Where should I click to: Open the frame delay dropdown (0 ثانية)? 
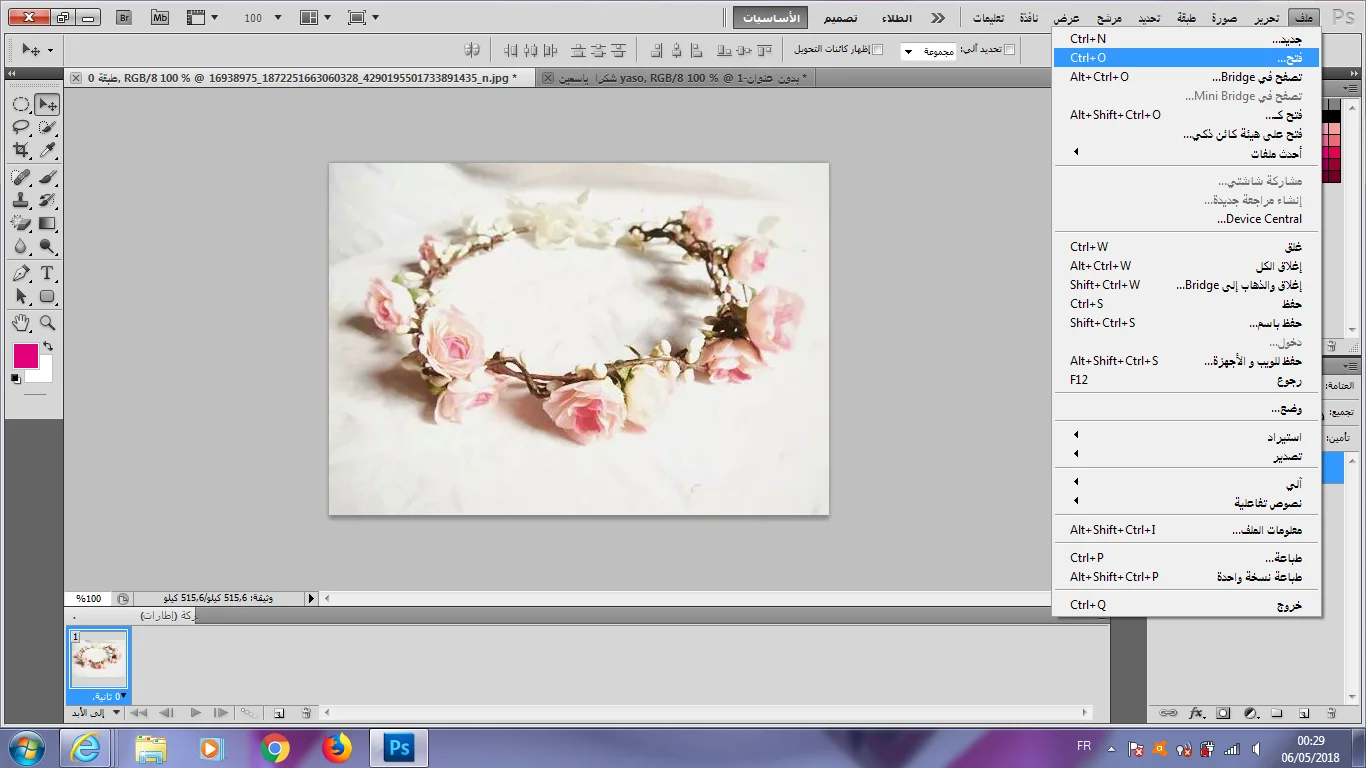click(108, 696)
